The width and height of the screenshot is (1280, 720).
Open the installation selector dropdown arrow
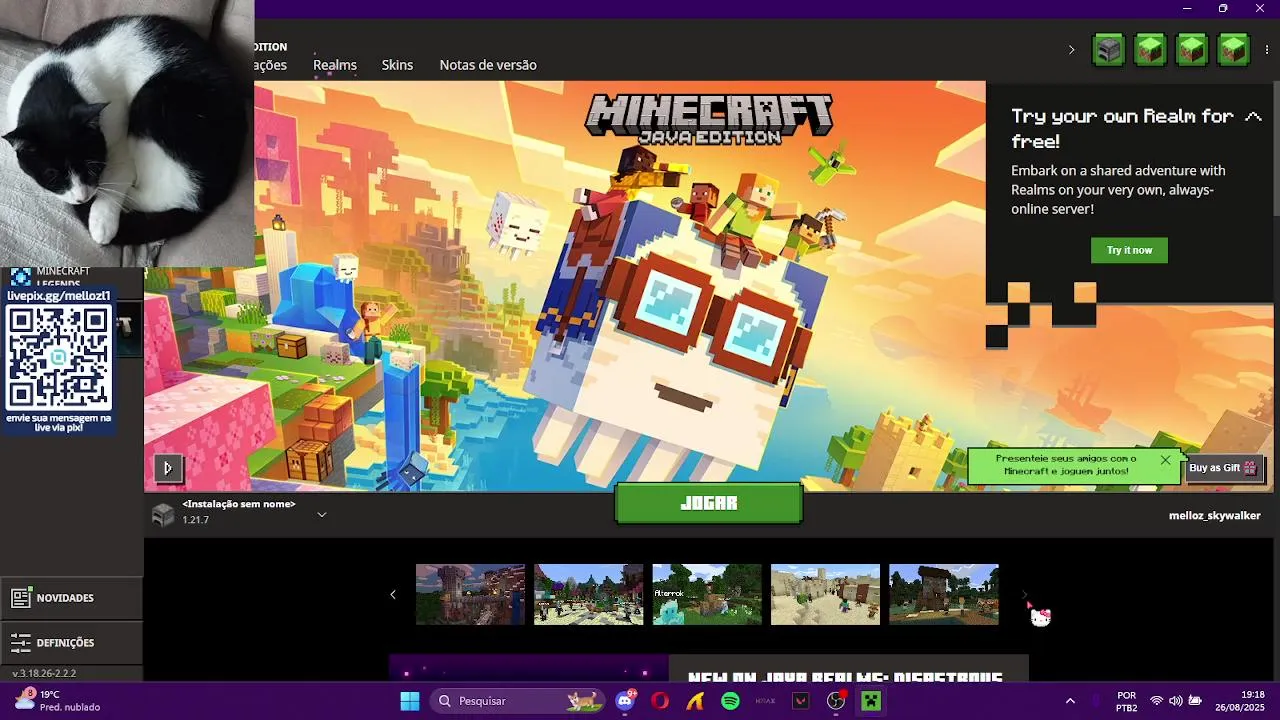[x=322, y=514]
